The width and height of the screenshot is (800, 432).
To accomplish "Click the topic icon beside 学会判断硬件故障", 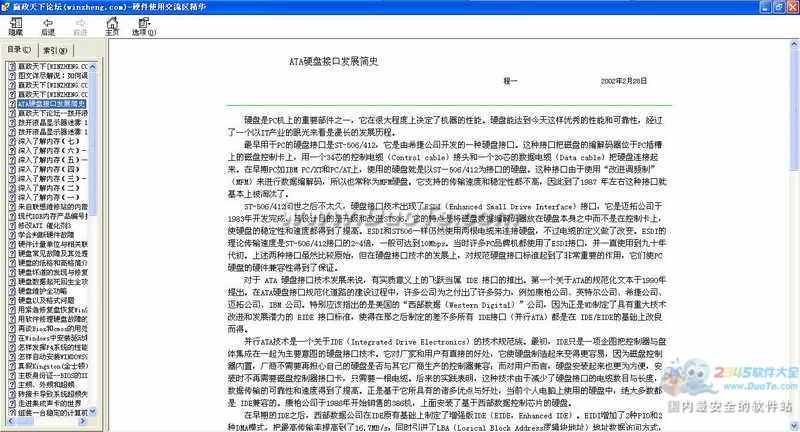I will click(13, 235).
